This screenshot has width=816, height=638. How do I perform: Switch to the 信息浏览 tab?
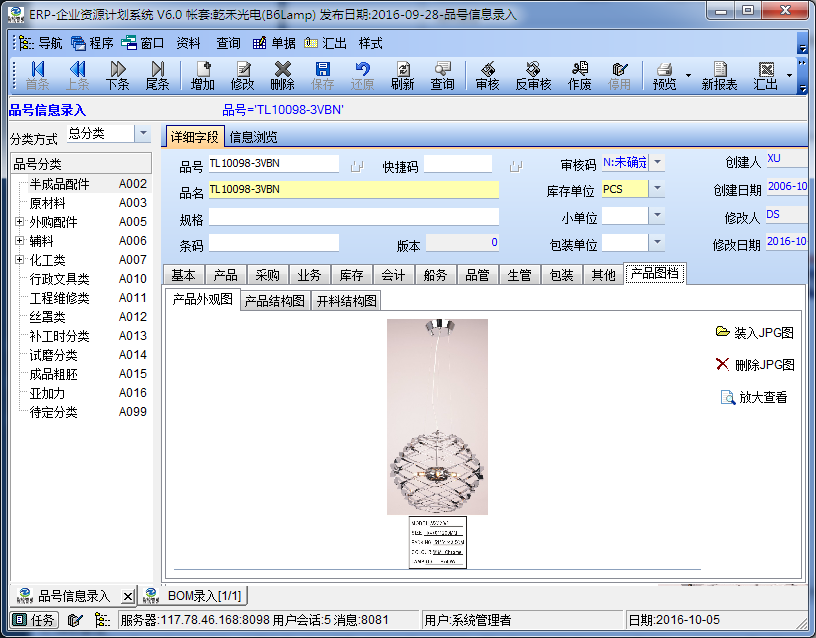[253, 137]
